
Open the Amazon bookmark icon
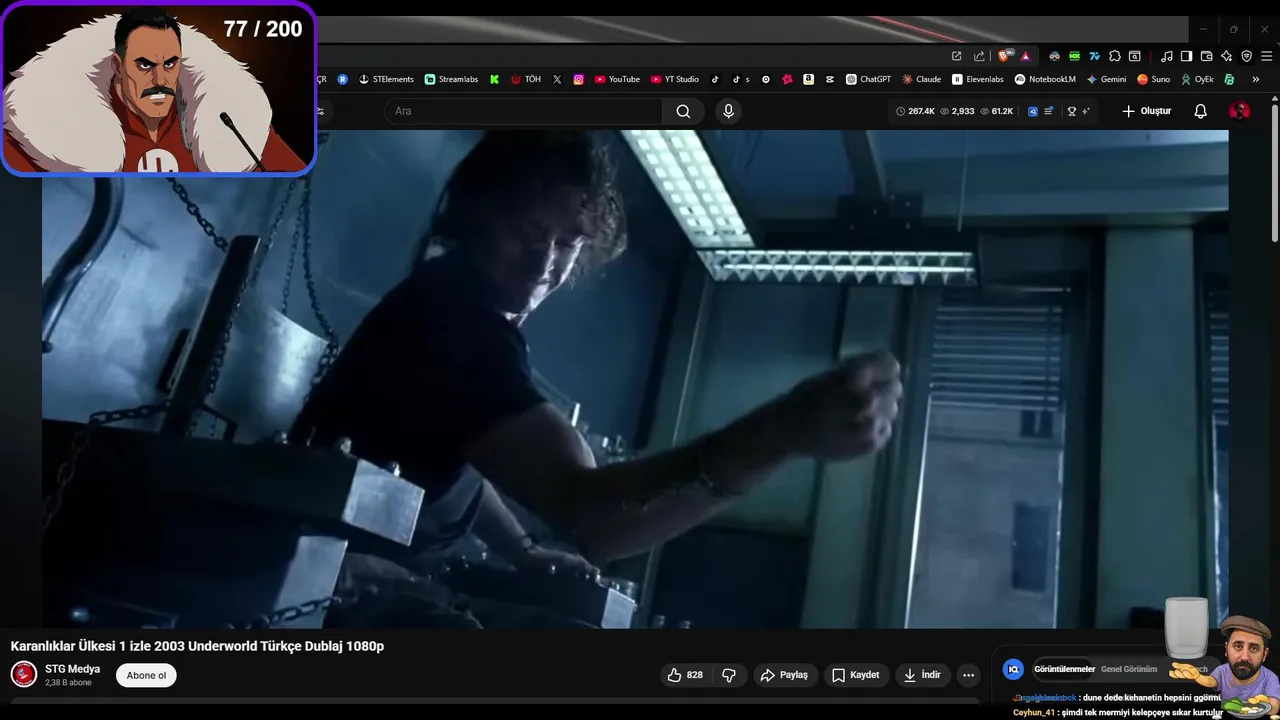point(808,79)
